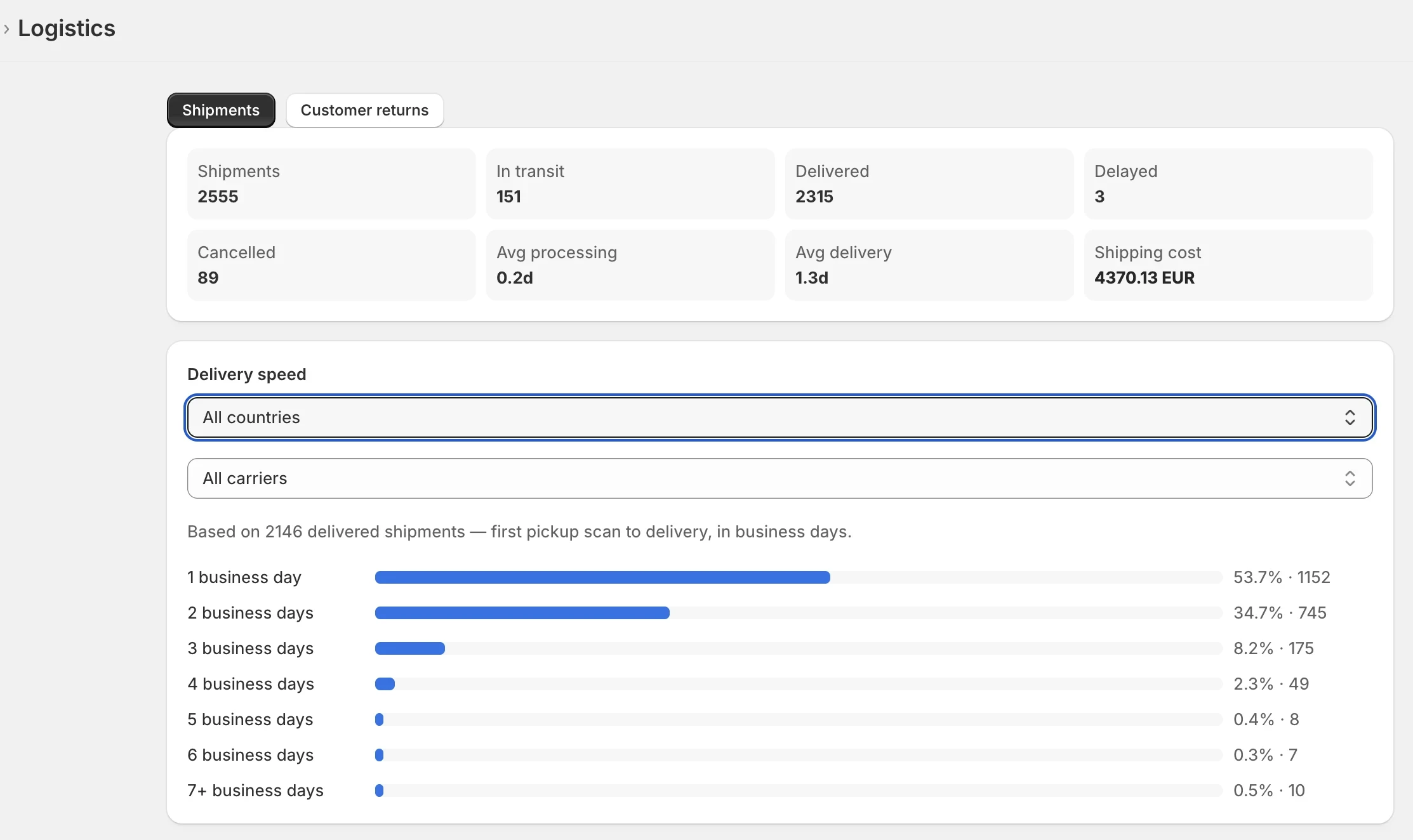This screenshot has width=1413, height=840.
Task: Click the Delivery speed heading
Action: point(247,374)
